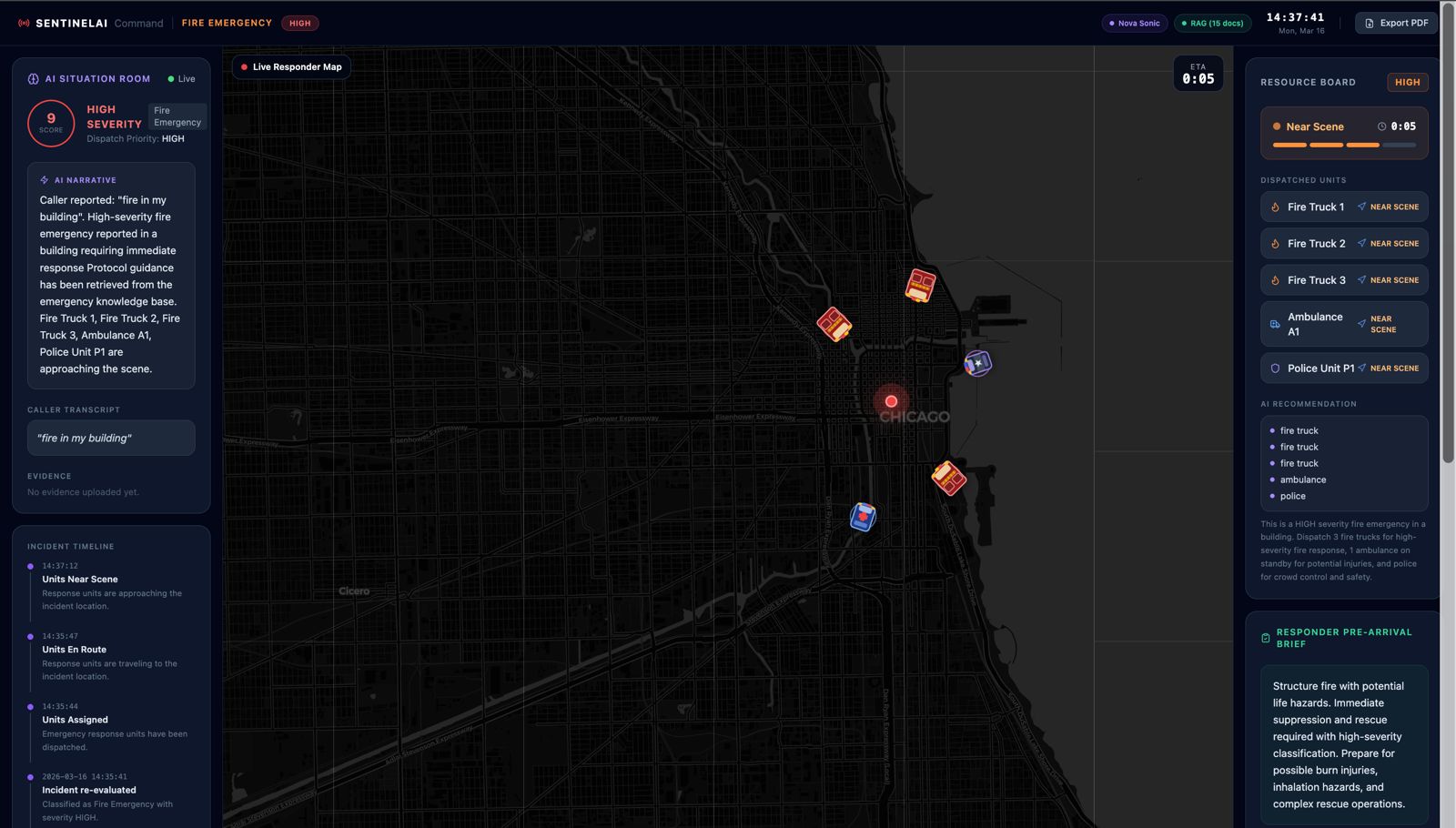Click the shield icon beside Police Unit P1

click(1275, 369)
